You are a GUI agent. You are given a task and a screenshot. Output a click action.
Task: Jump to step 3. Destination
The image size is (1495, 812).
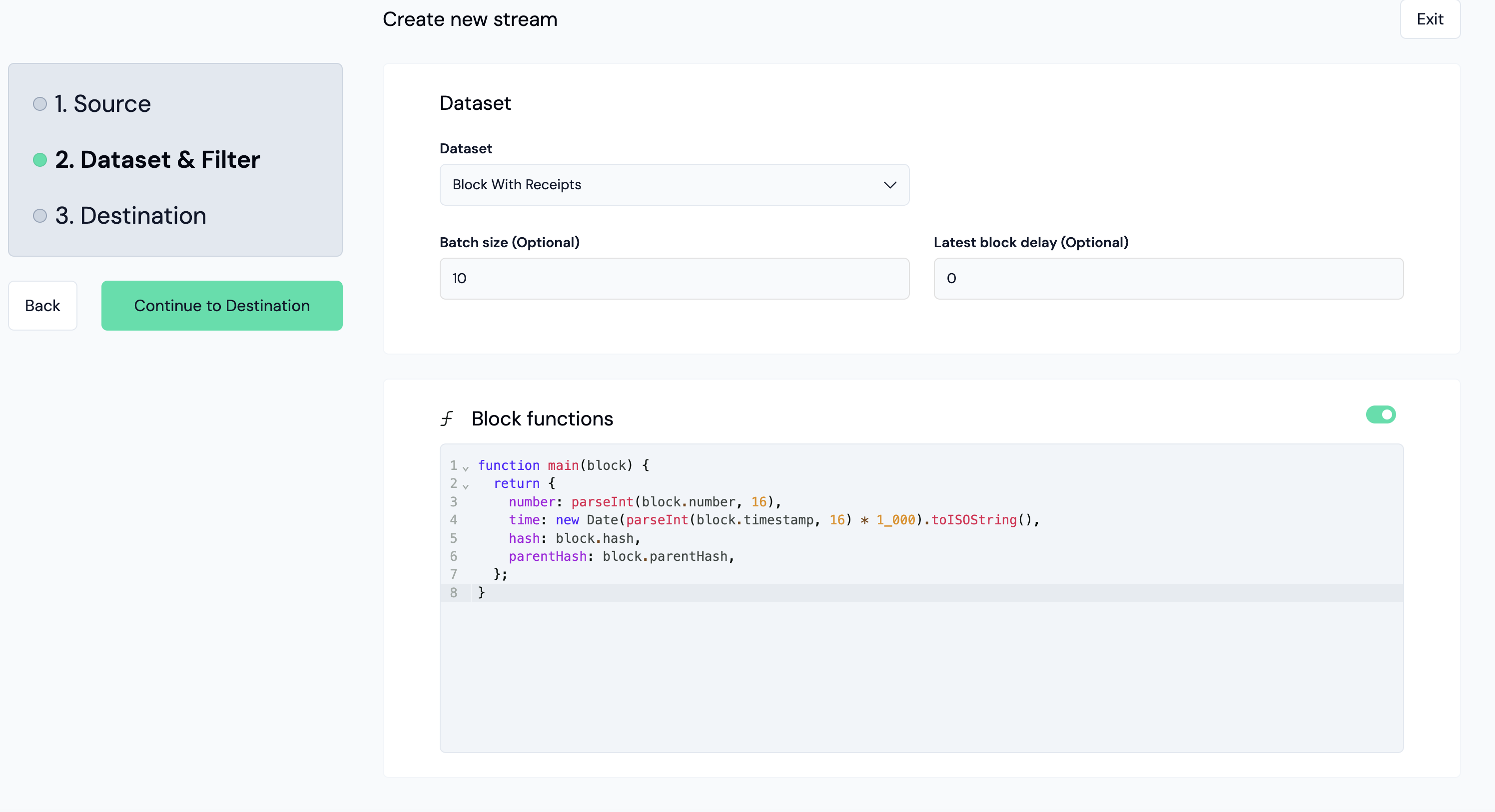coord(130,216)
